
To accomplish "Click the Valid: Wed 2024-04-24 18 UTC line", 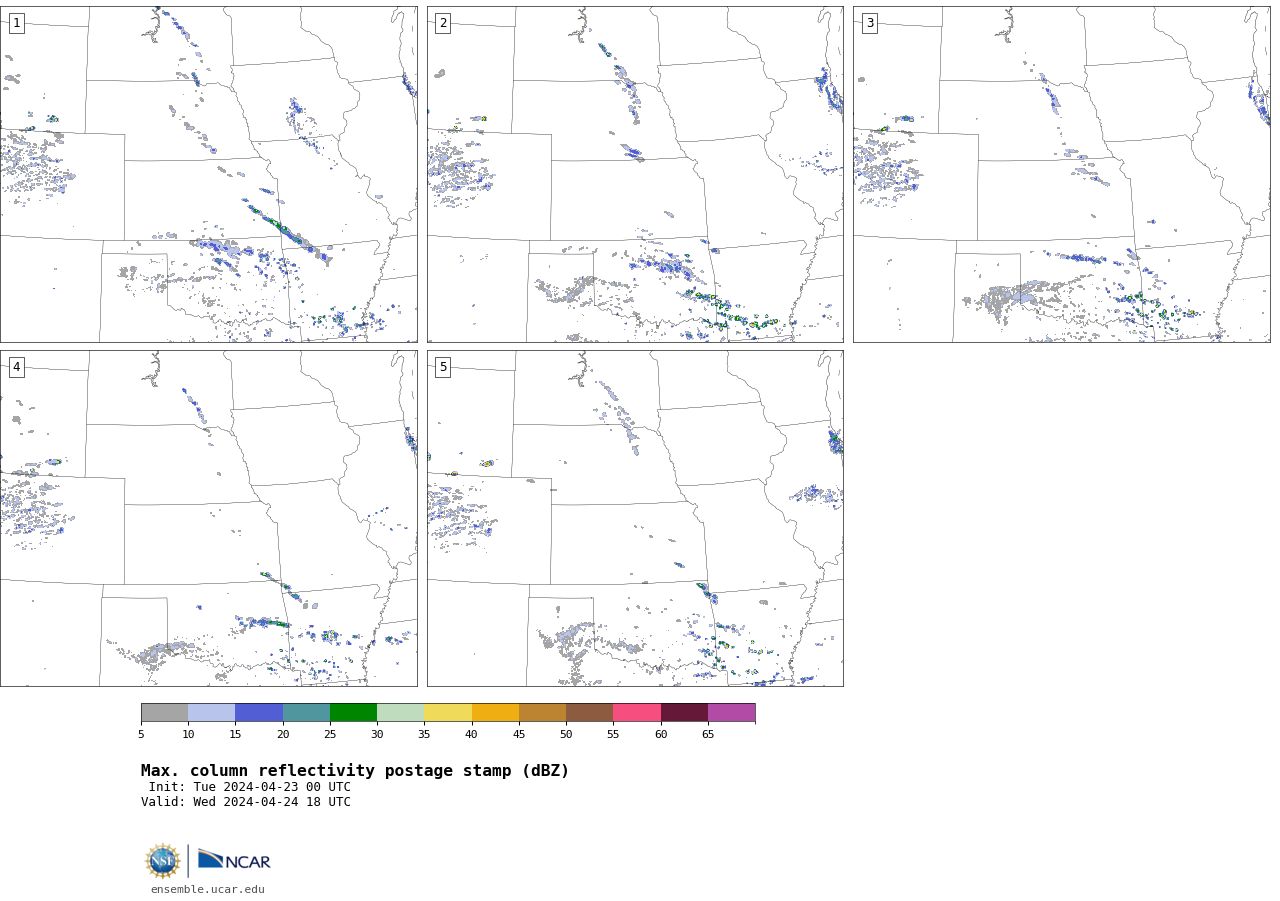I will point(246,802).
